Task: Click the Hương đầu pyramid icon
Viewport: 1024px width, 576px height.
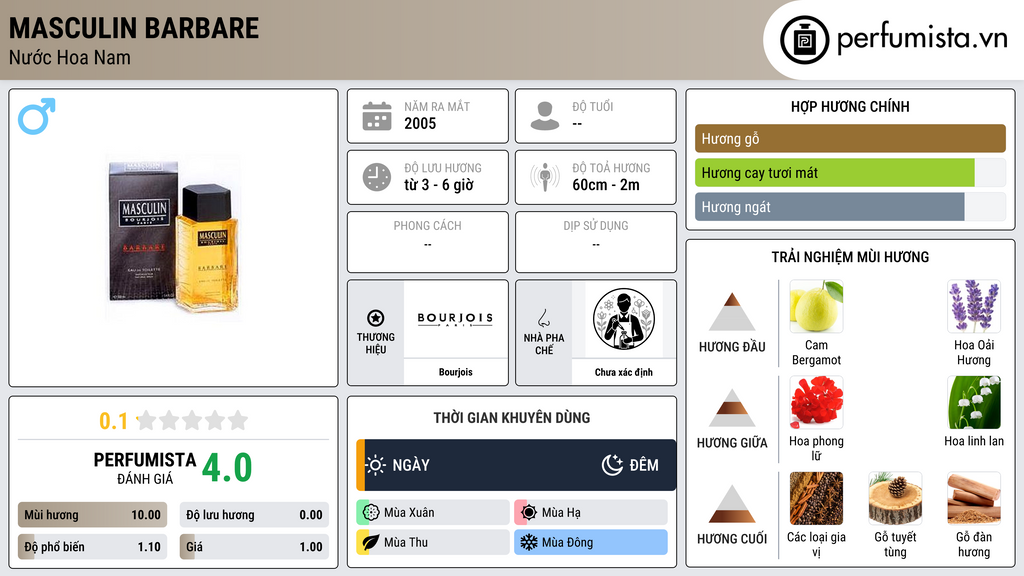Action: click(732, 312)
